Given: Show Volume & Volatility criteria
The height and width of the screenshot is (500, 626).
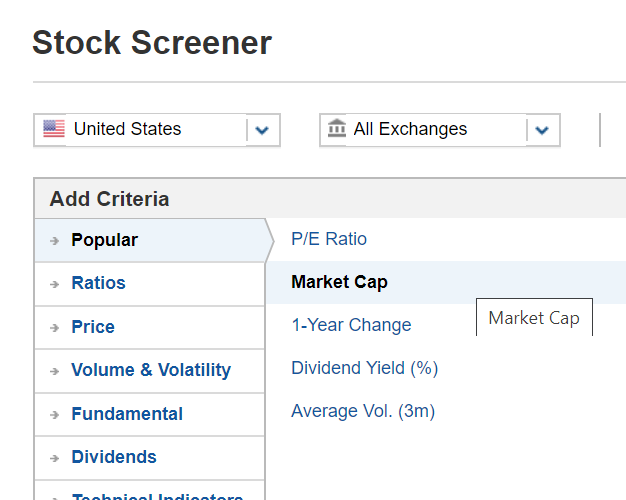Looking at the screenshot, I should (151, 370).
